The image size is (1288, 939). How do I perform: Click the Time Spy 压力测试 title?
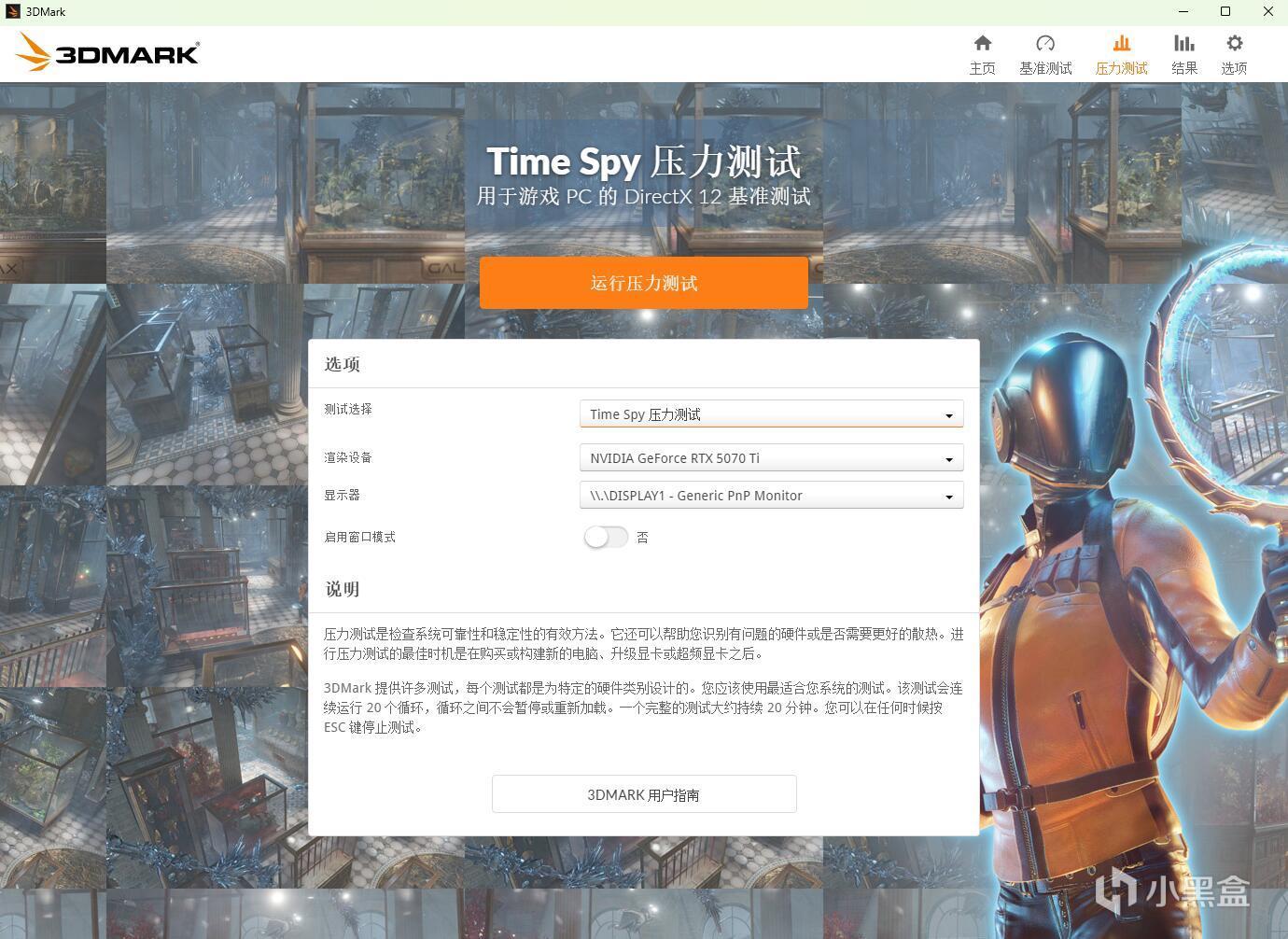tap(644, 161)
